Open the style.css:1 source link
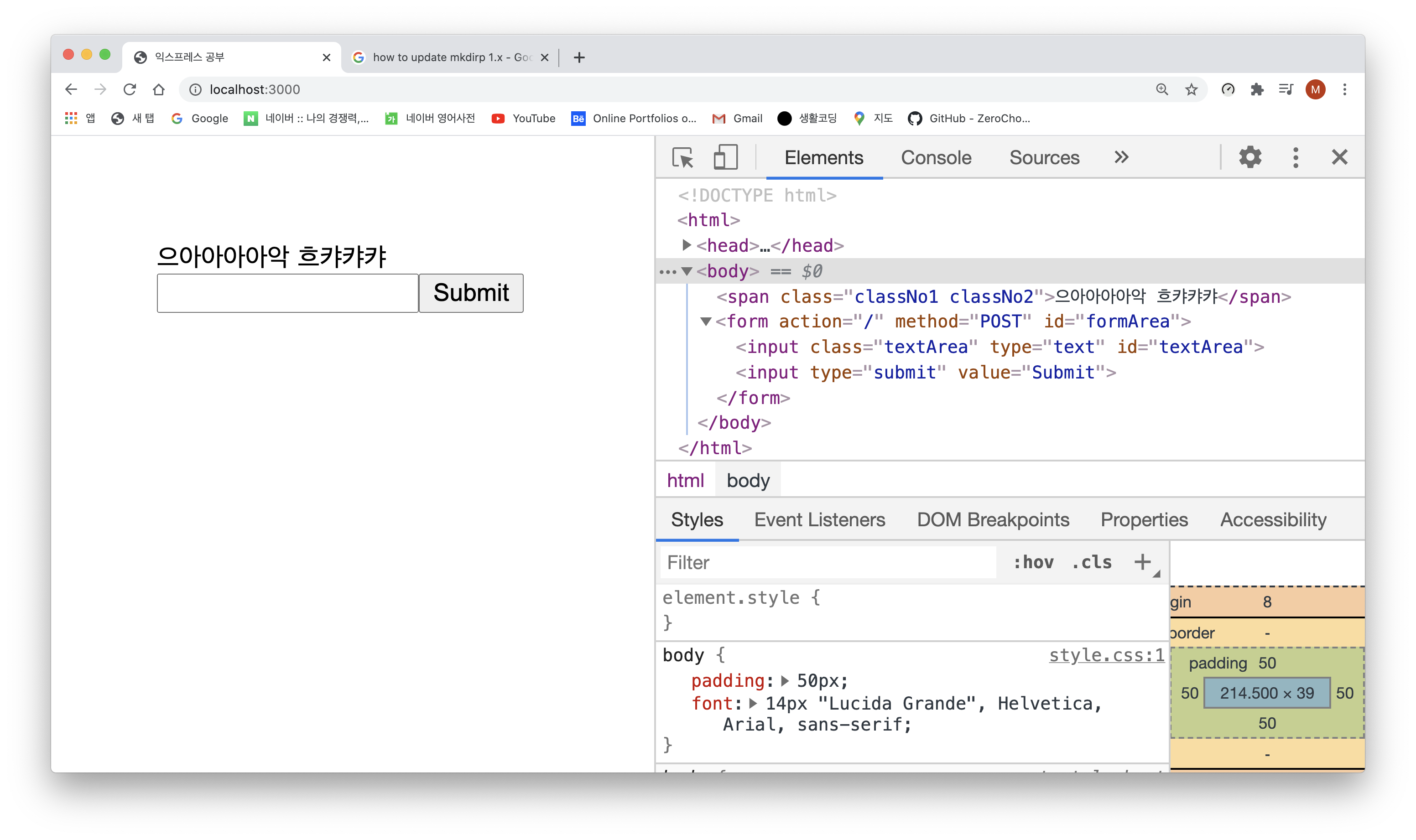The image size is (1416, 840). (x=1106, y=655)
